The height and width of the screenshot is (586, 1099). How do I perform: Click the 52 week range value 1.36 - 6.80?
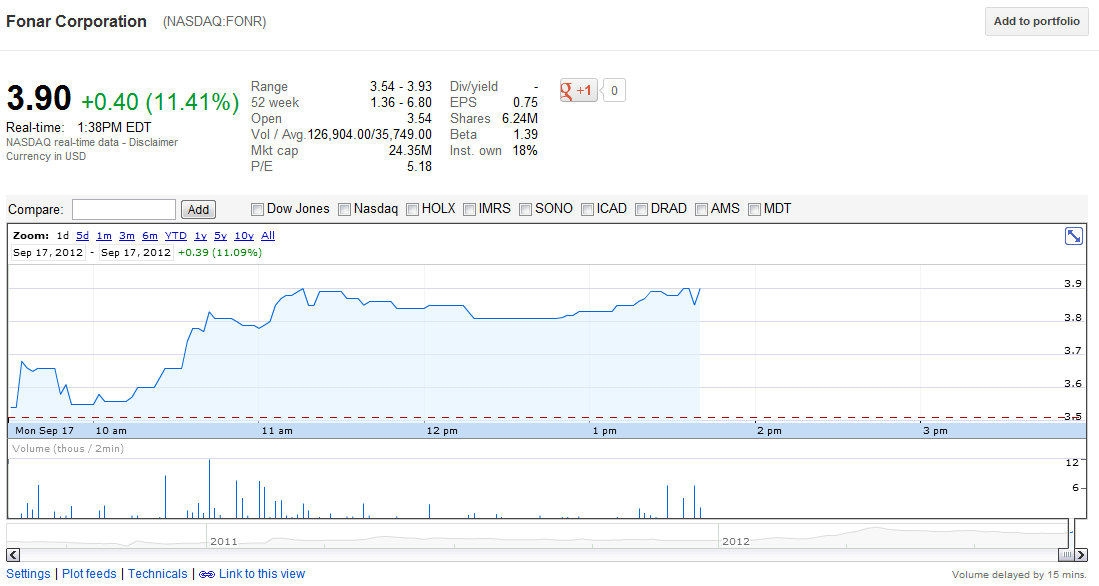coord(401,102)
